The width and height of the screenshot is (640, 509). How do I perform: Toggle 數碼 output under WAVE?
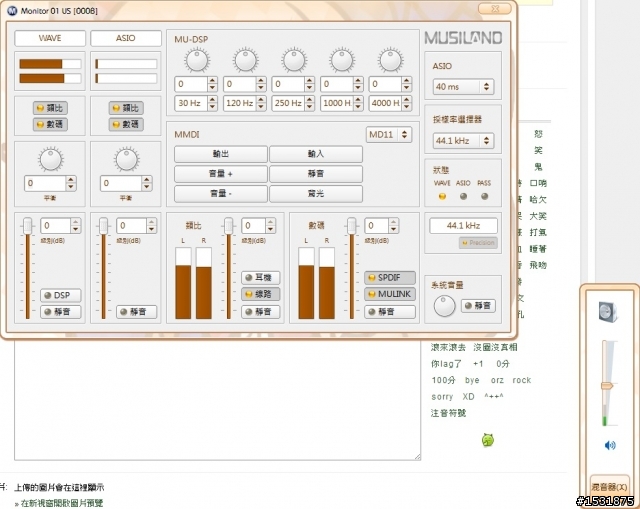[50, 124]
